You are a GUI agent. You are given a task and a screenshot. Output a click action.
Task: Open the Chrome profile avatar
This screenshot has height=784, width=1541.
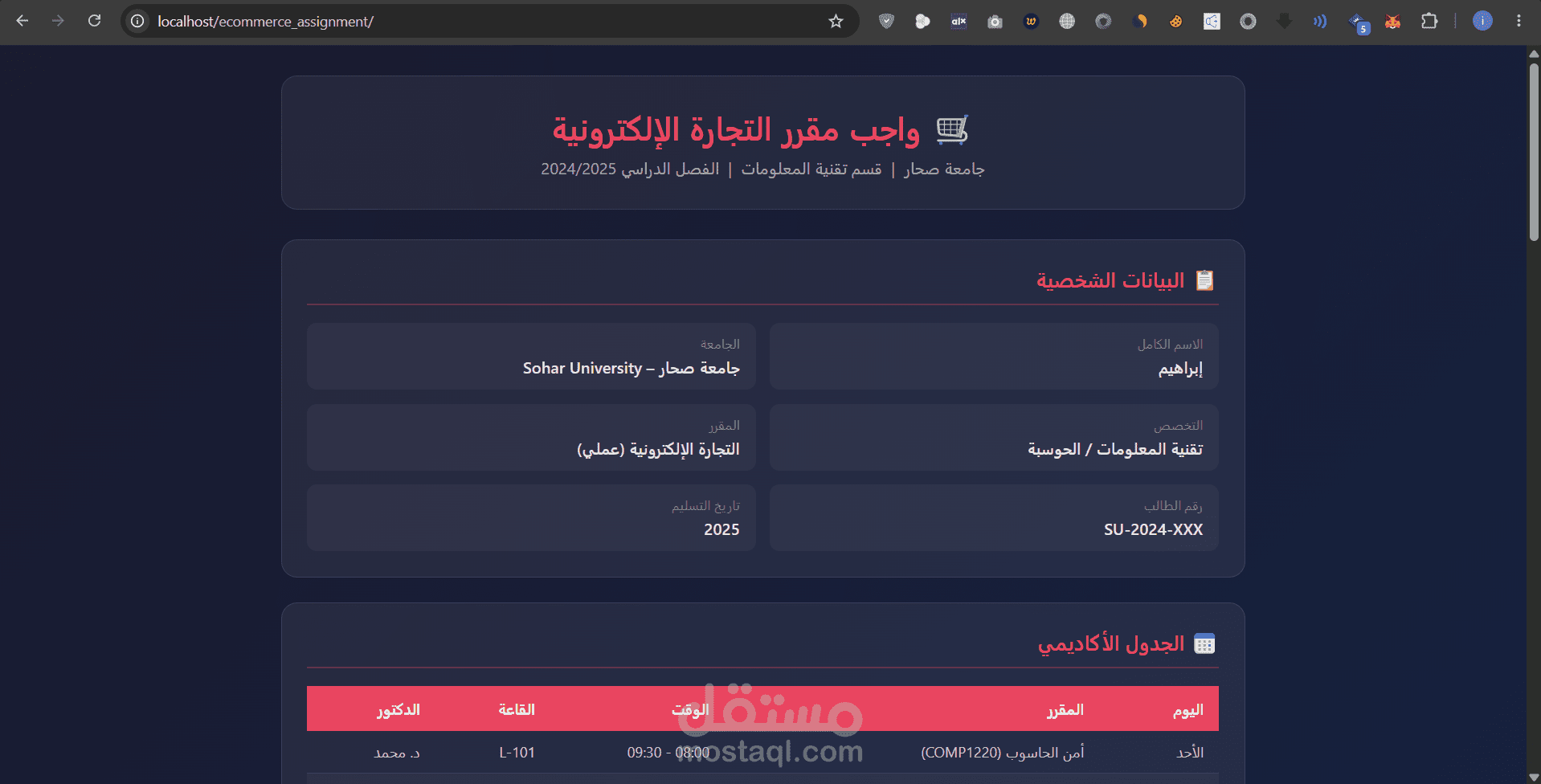tap(1482, 21)
